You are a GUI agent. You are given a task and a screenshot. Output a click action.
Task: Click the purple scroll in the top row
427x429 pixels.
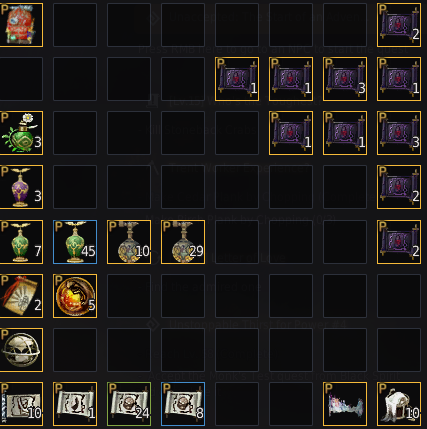pos(399,25)
